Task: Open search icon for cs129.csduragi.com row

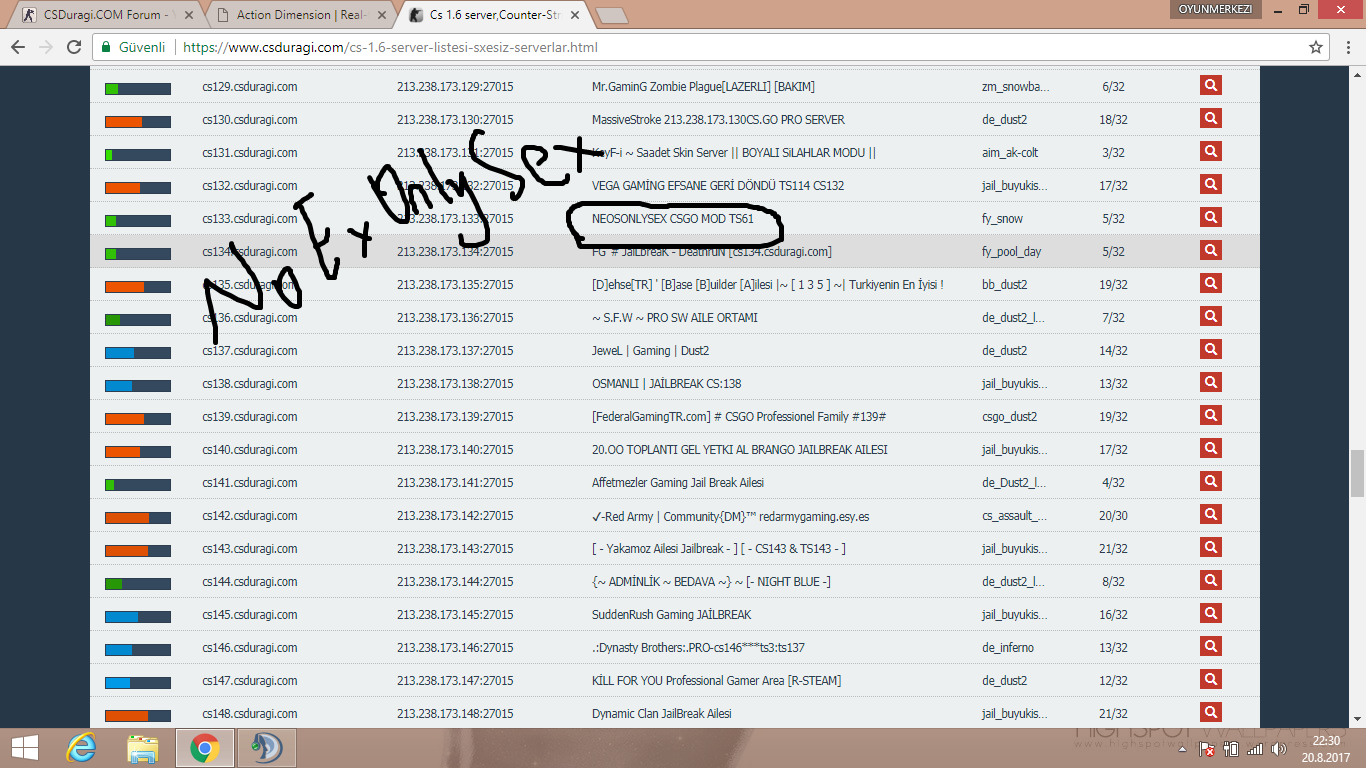Action: tap(1211, 86)
